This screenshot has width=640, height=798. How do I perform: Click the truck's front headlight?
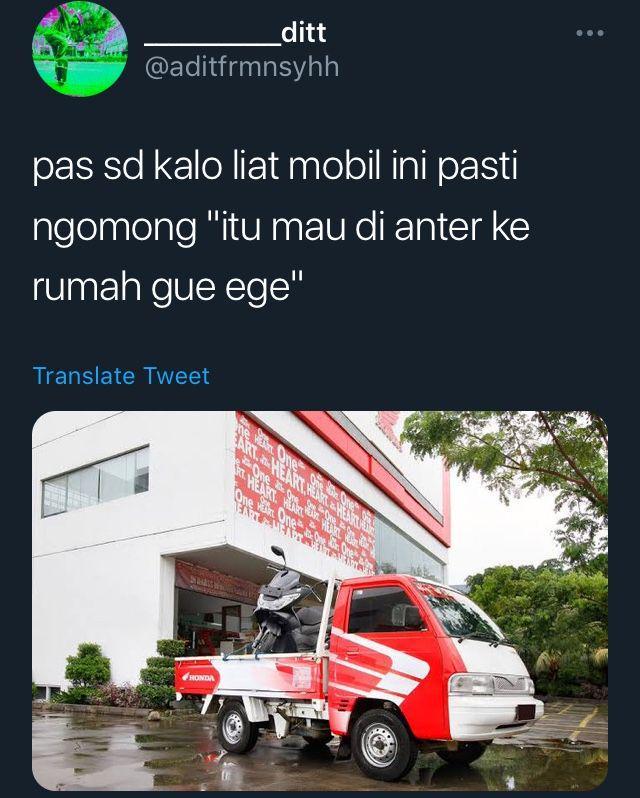[x=471, y=684]
